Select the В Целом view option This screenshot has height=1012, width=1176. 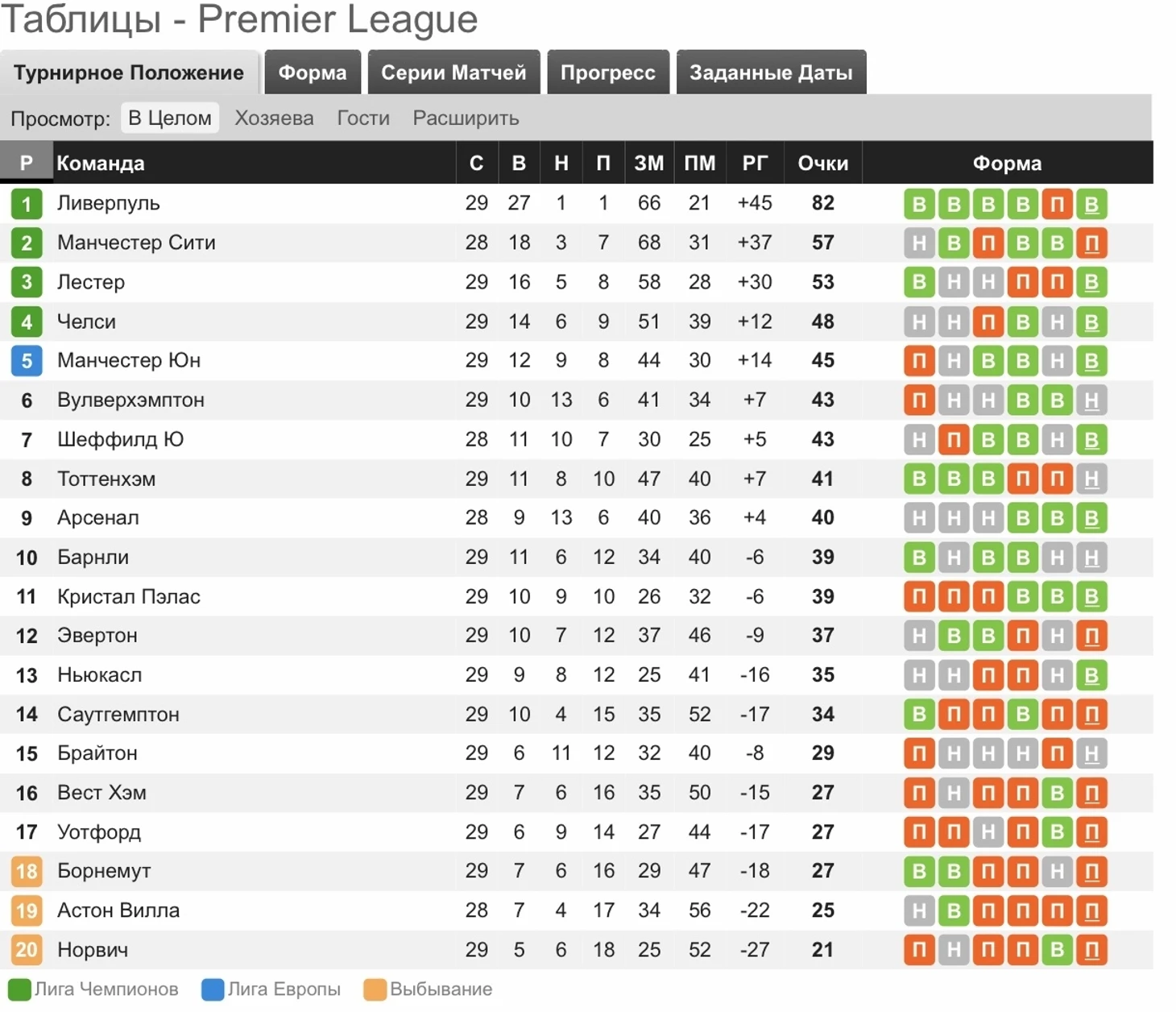(x=170, y=118)
